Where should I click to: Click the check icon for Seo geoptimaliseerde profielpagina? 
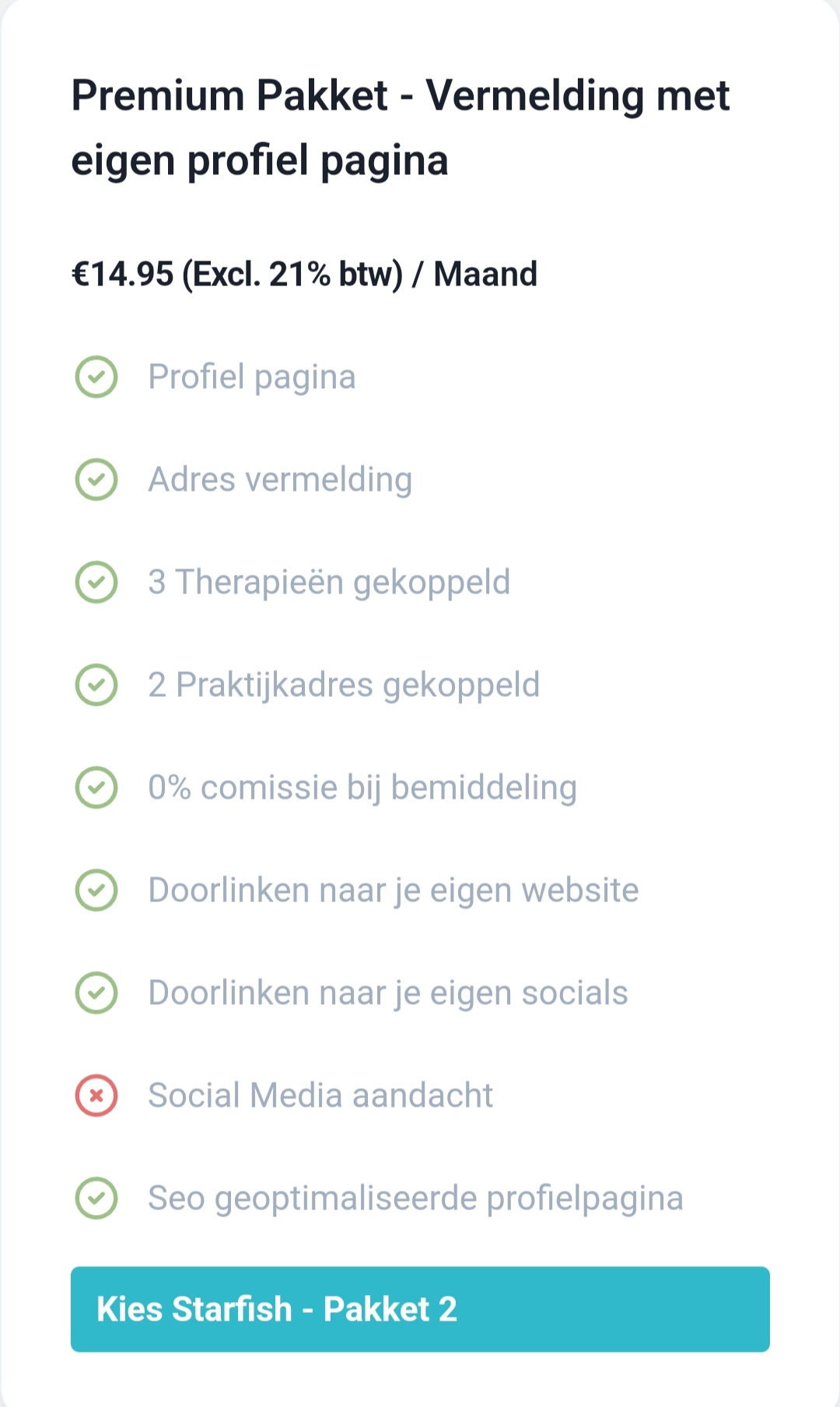[x=96, y=1199]
